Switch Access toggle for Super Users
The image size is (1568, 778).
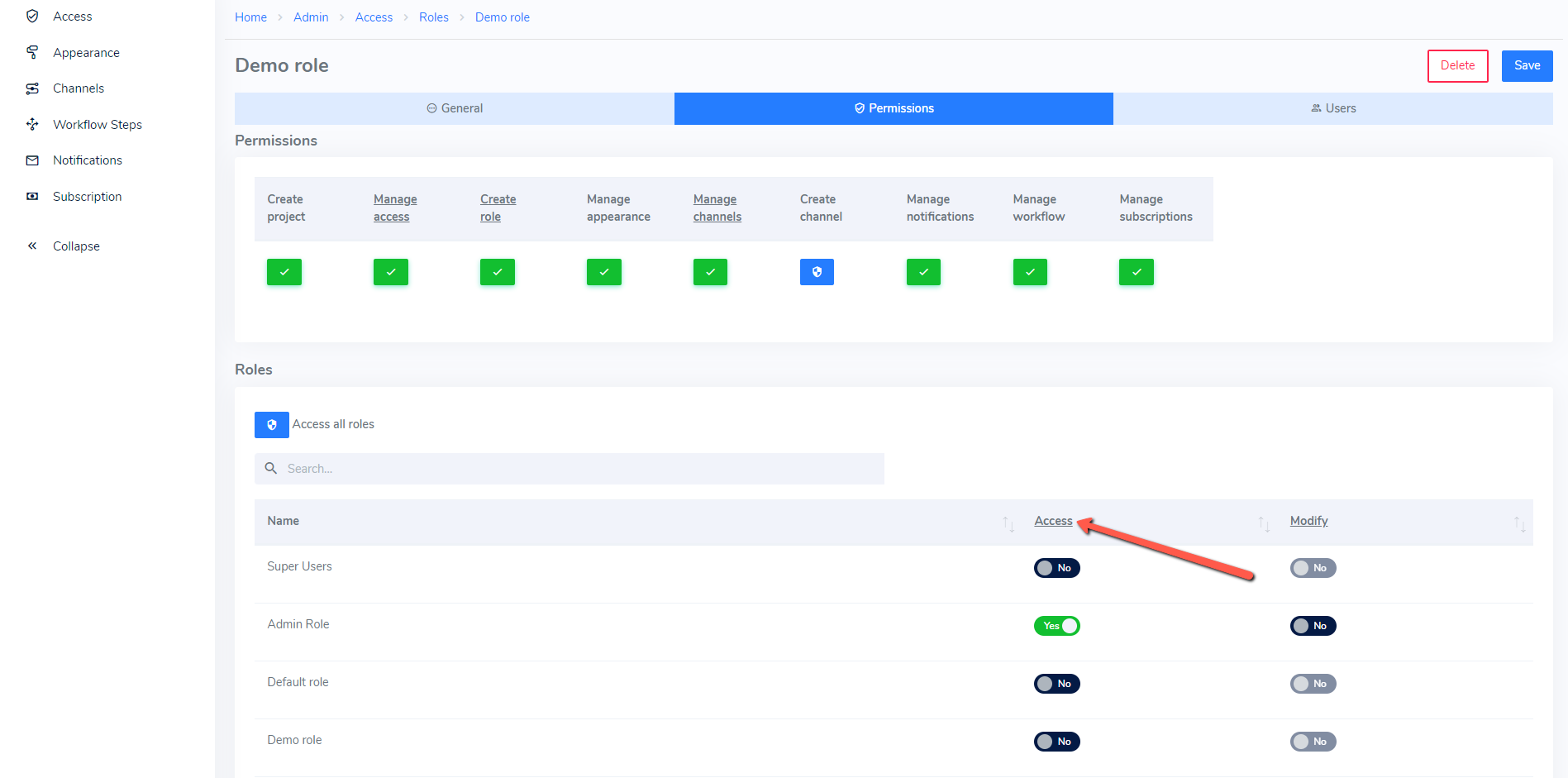pos(1057,568)
